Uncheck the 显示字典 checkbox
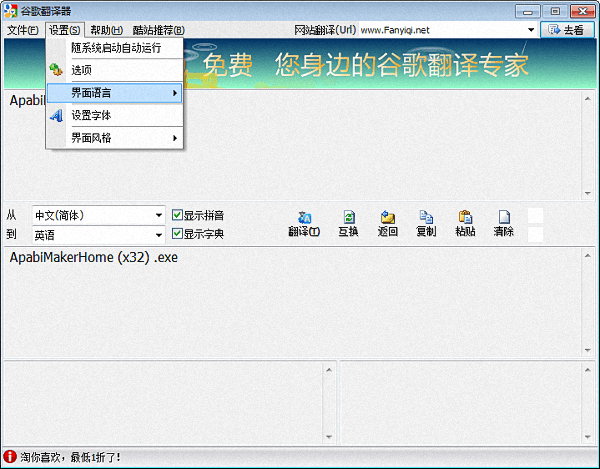 pyautogui.click(x=177, y=234)
